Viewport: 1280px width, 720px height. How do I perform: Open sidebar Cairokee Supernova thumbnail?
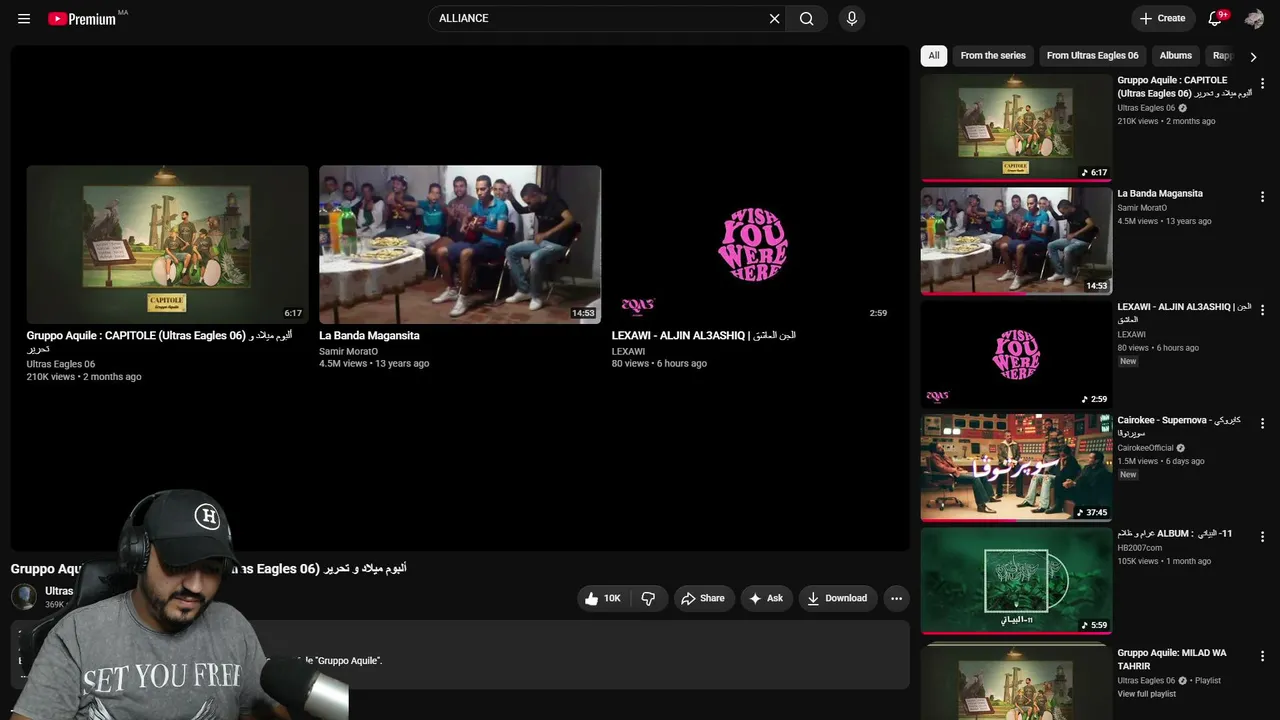pos(1016,468)
